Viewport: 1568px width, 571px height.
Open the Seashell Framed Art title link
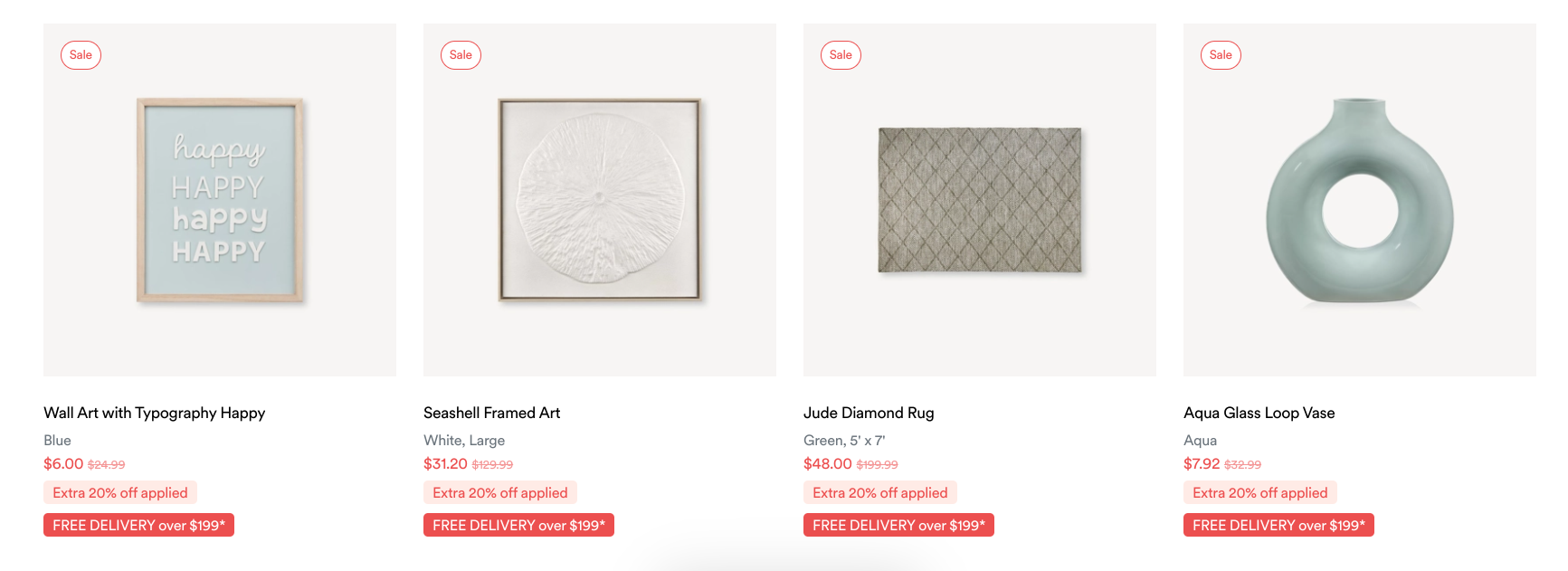click(x=492, y=413)
